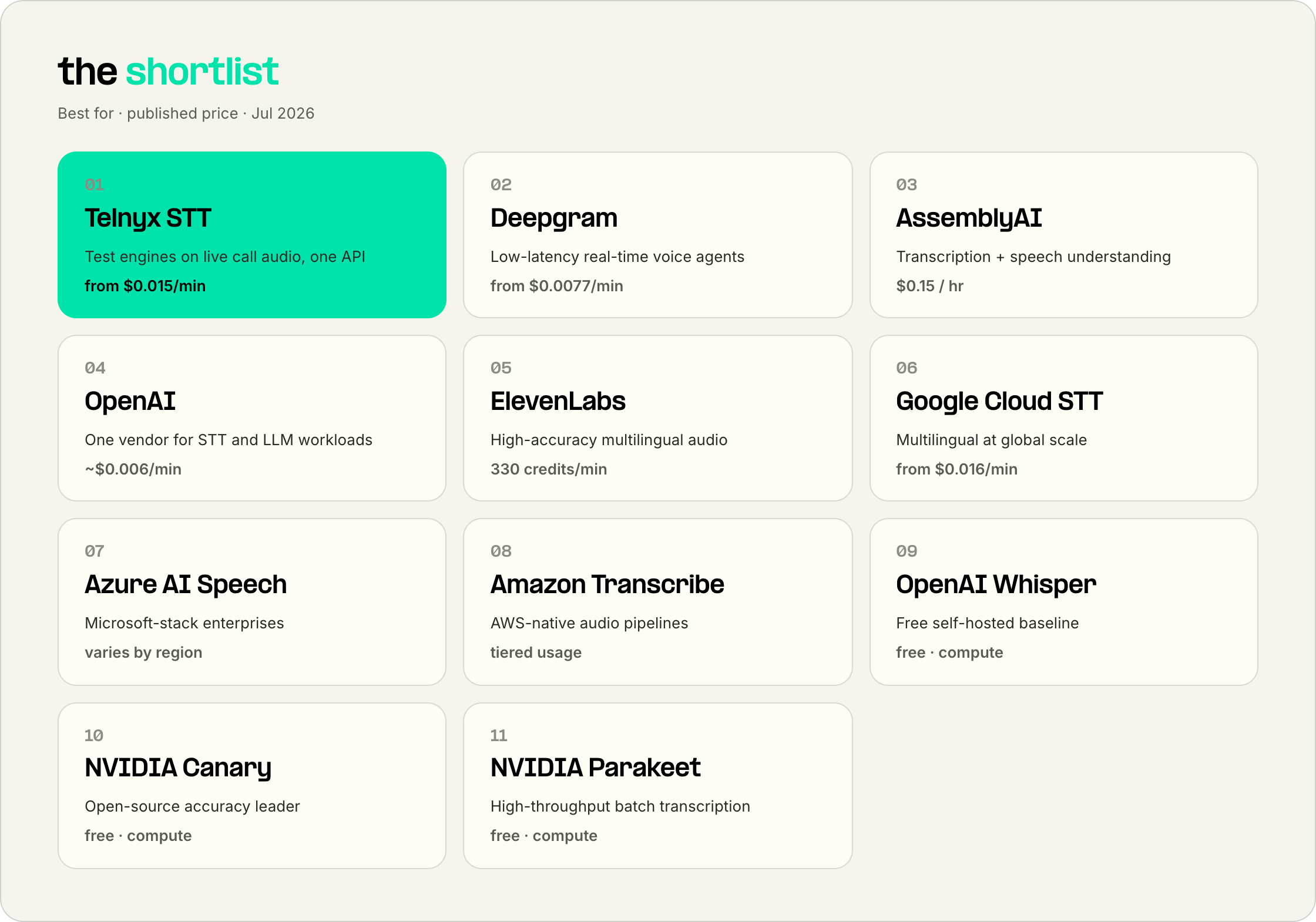Click 'AWS-native audio pipelines' description
Viewport: 1316px width, 922px height.
pyautogui.click(x=589, y=623)
